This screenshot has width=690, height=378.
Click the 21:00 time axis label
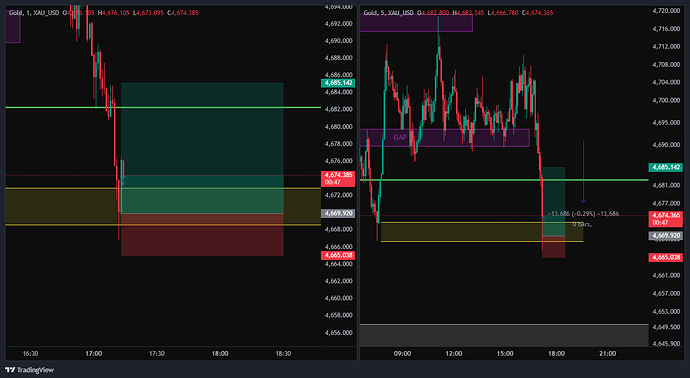click(608, 353)
